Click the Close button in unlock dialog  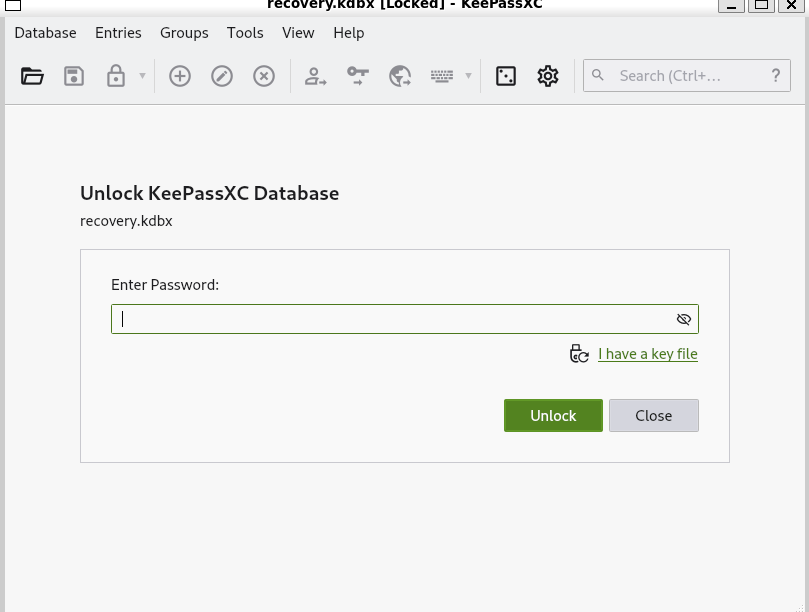[654, 415]
